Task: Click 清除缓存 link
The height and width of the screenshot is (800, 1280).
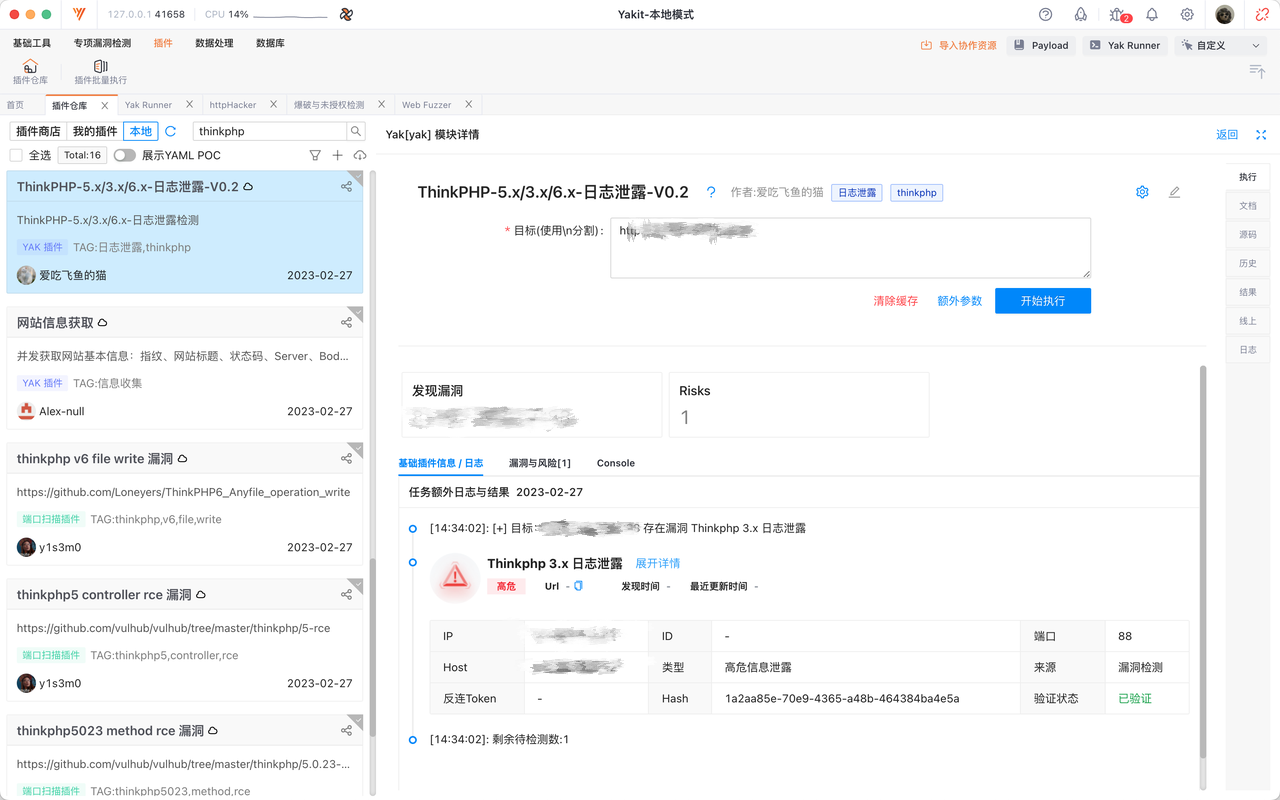Action: pyautogui.click(x=895, y=301)
